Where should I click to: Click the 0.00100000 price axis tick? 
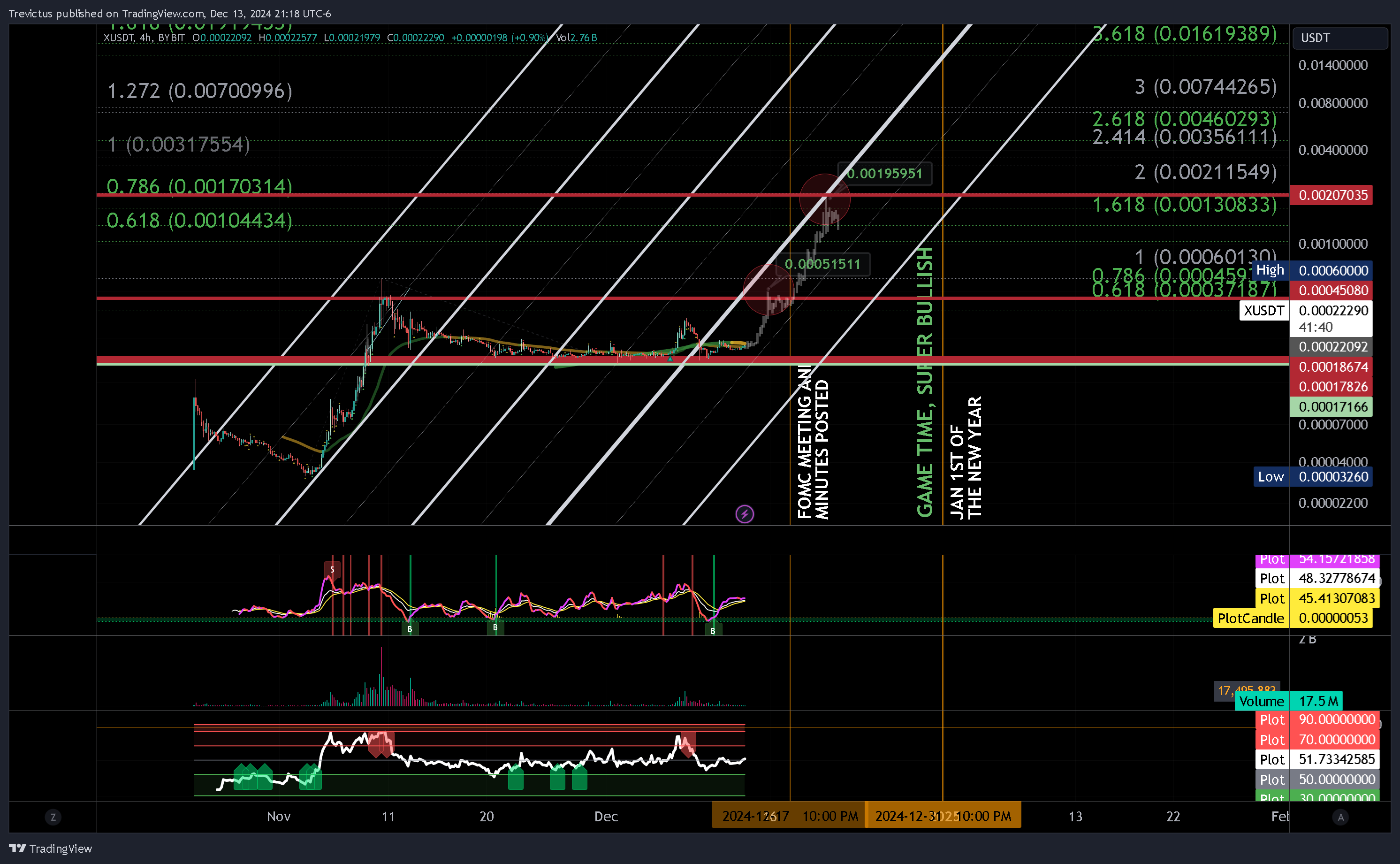pos(1332,244)
